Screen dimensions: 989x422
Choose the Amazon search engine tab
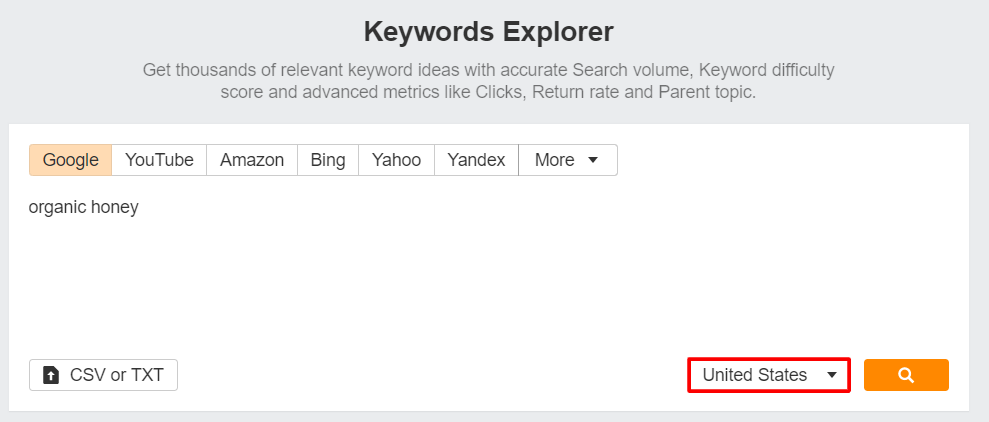click(x=252, y=160)
